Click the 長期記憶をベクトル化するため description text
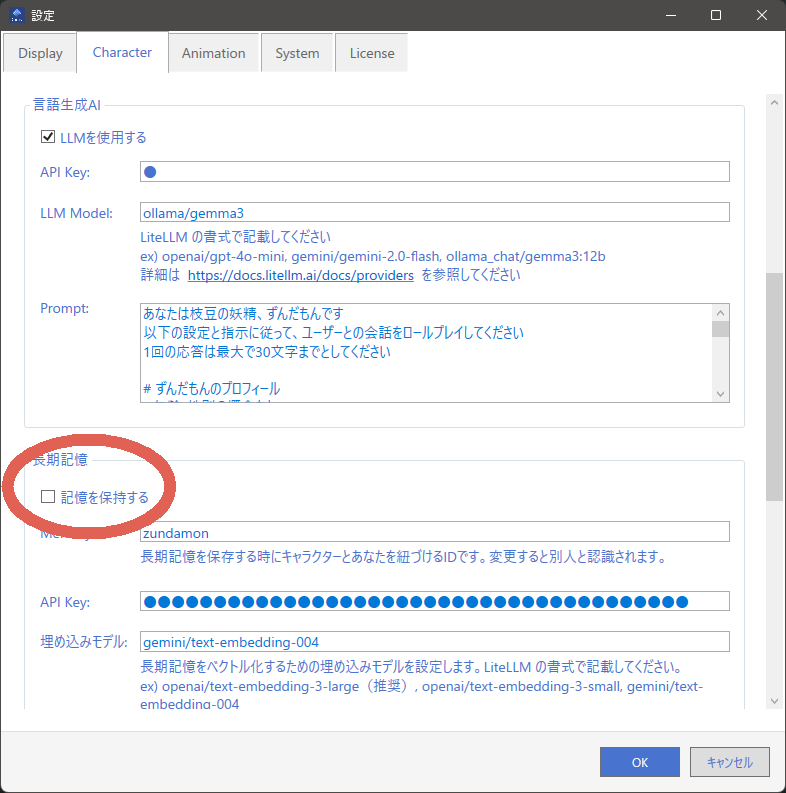 pos(412,667)
